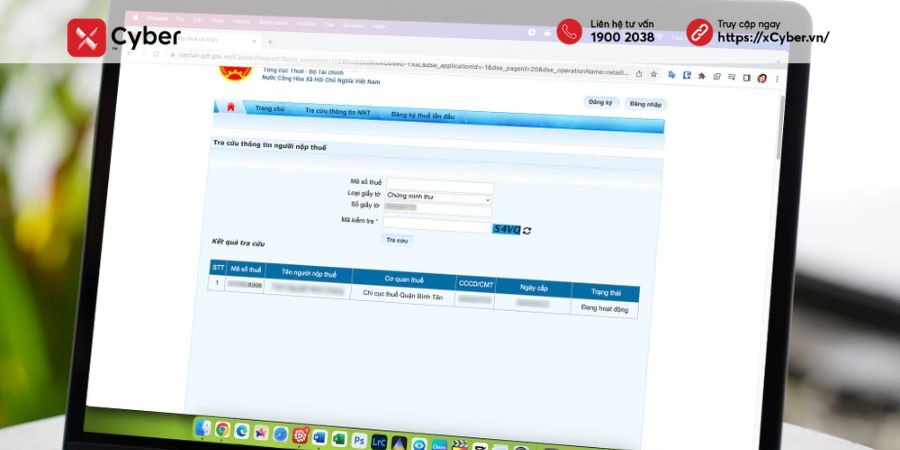
Task: Select the Chi cục thuế Quận Bình Tân cell
Action: (x=403, y=296)
